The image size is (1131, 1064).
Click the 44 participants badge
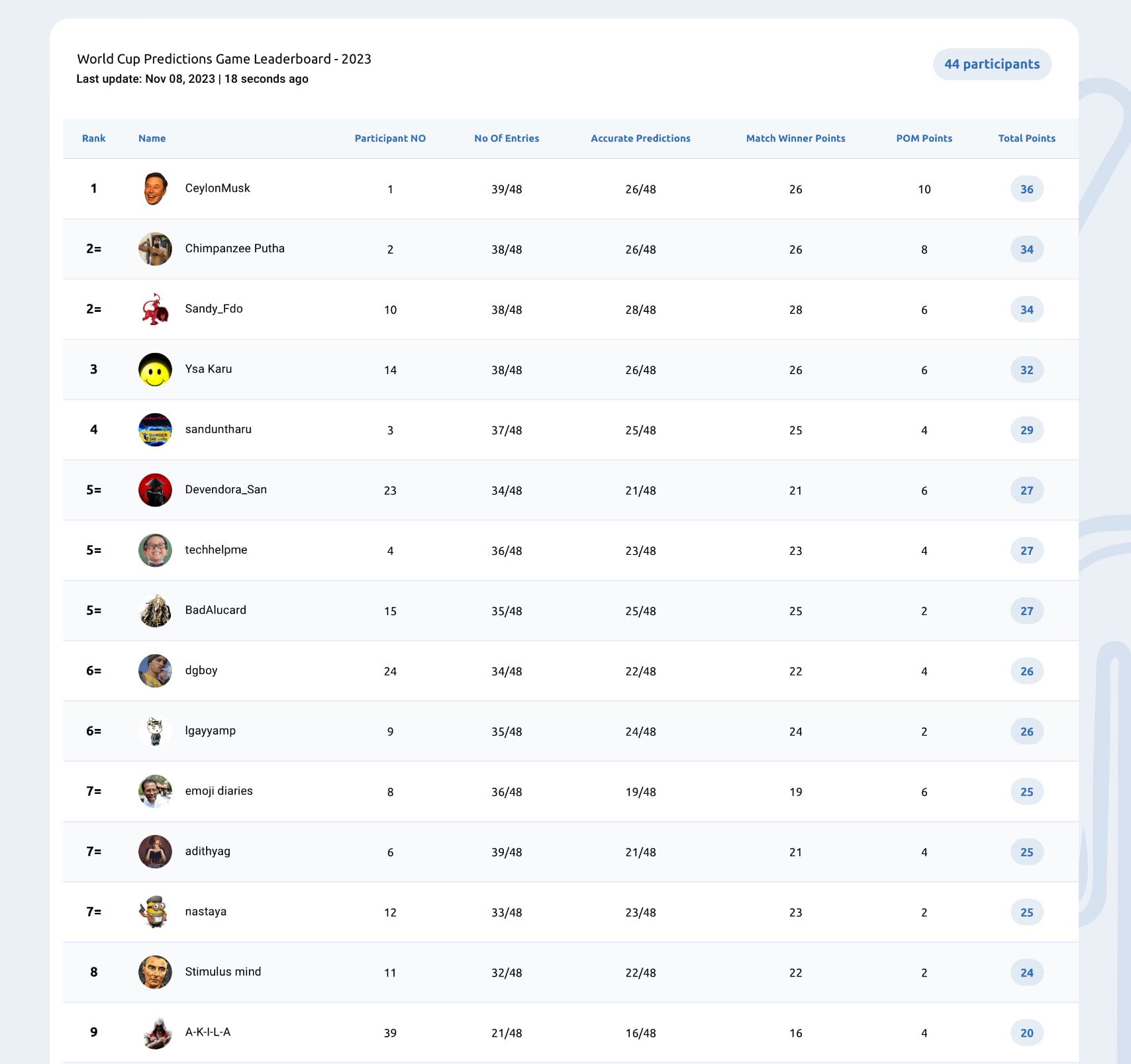click(x=992, y=64)
